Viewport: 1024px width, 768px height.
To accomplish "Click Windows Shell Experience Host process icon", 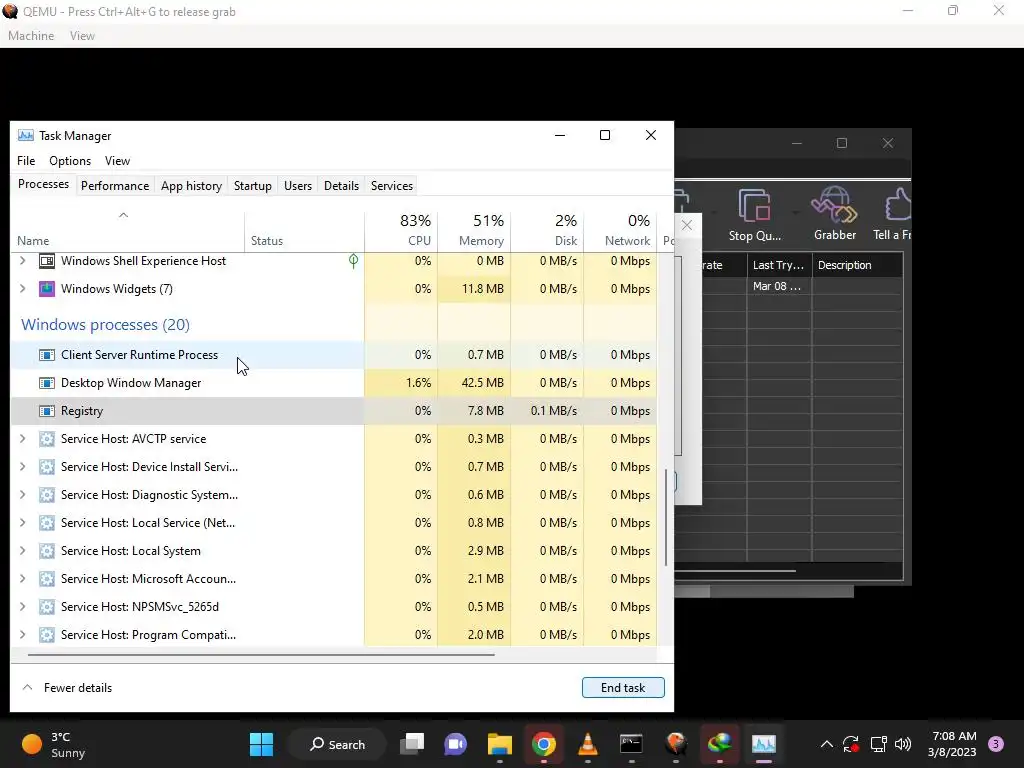I will (x=46, y=261).
